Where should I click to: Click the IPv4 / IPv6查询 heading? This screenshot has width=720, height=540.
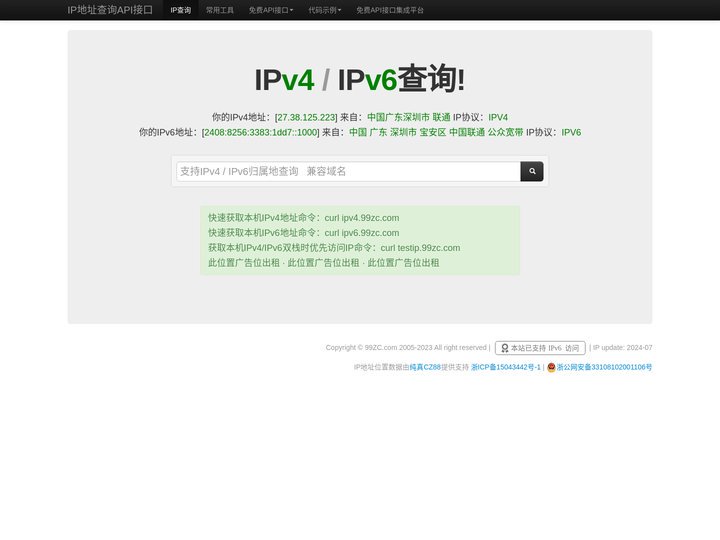point(360,79)
